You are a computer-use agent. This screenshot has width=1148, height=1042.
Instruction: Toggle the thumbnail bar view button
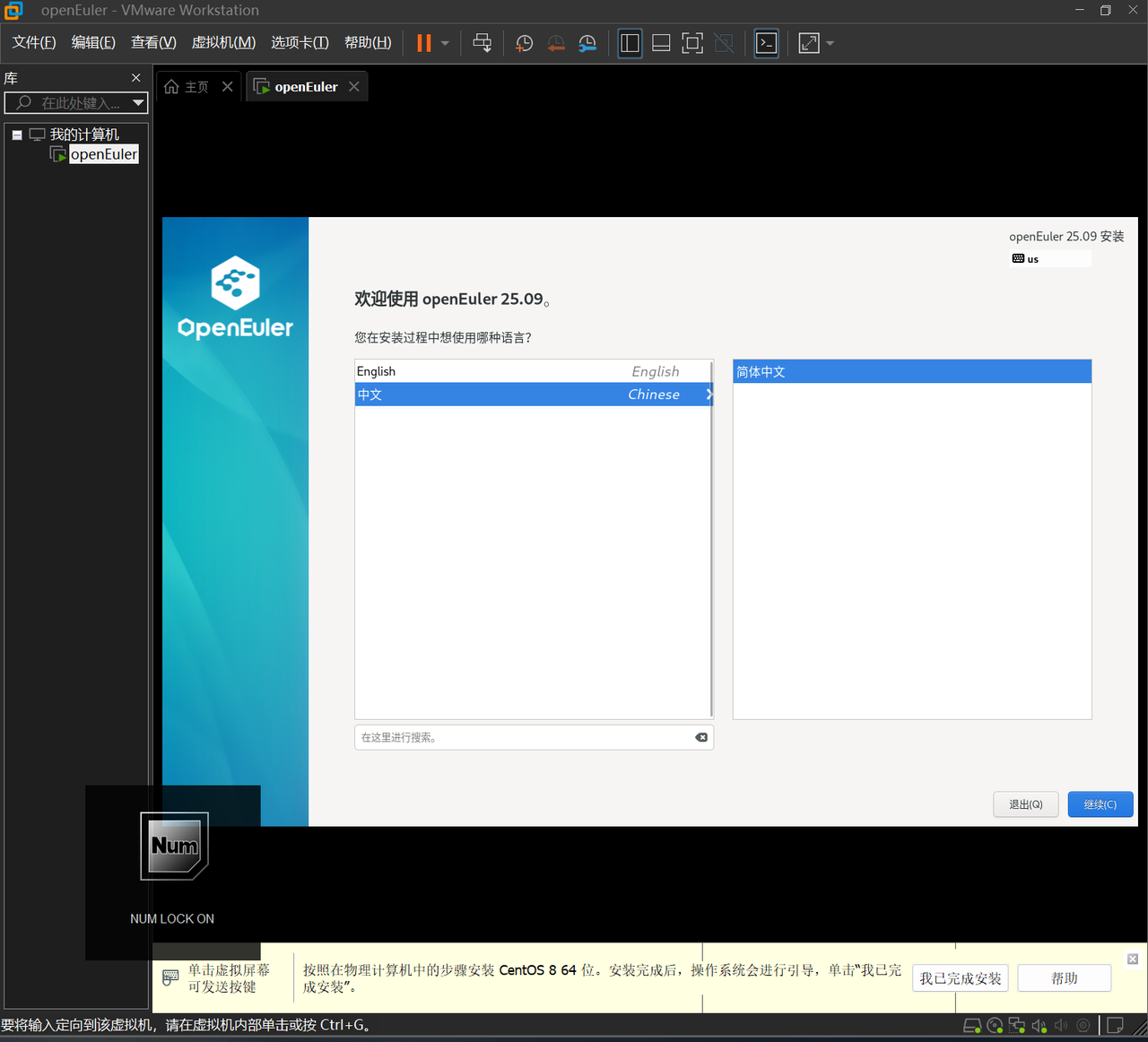(661, 43)
